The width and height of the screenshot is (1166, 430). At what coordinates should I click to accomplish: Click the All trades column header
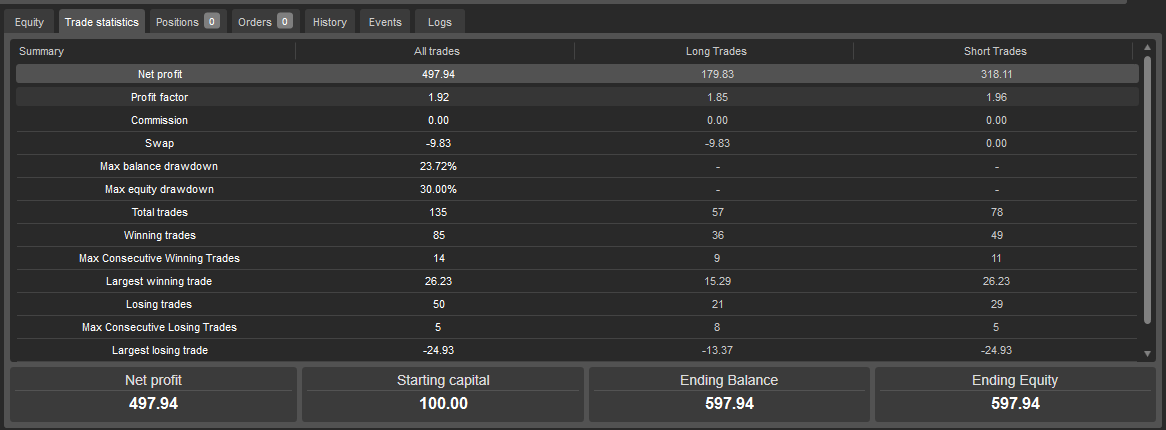[437, 51]
